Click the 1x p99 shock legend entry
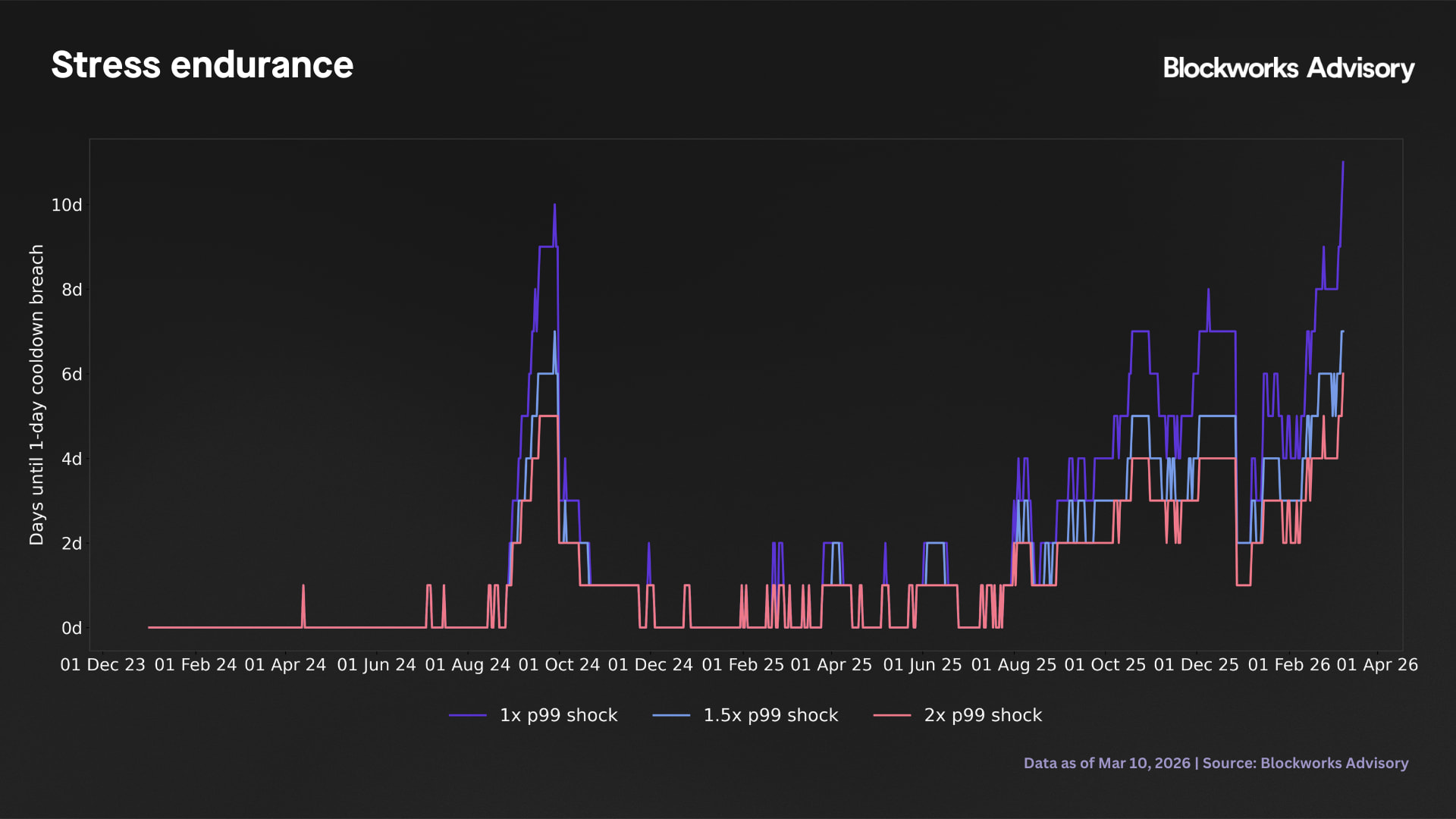Viewport: 1456px width, 819px height. [558, 715]
